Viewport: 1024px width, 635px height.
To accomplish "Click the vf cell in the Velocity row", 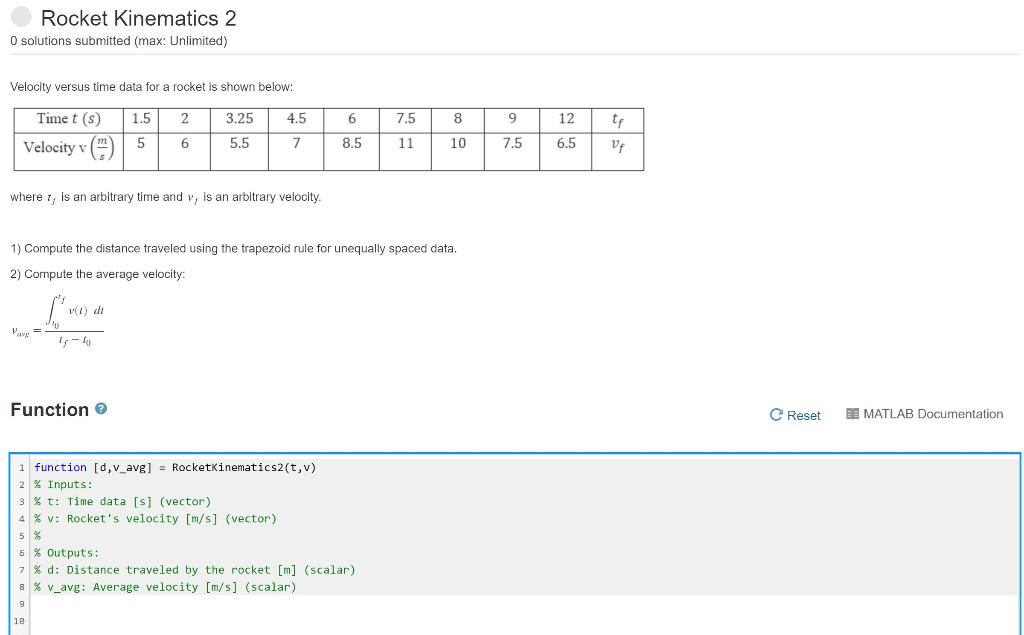I will tap(619, 143).
